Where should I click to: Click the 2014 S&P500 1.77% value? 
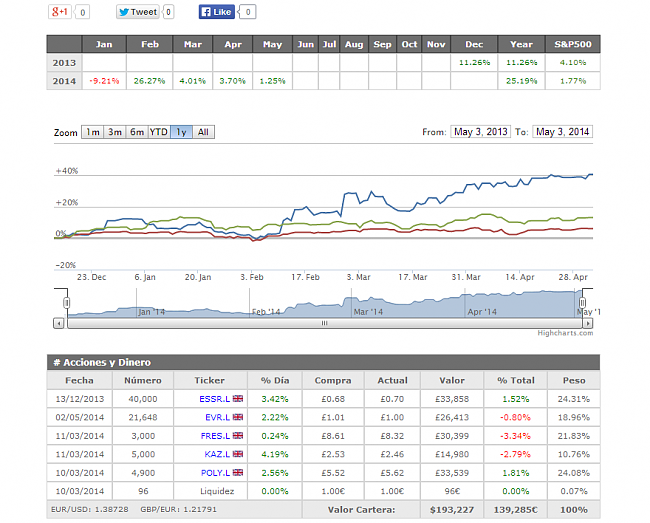573,81
